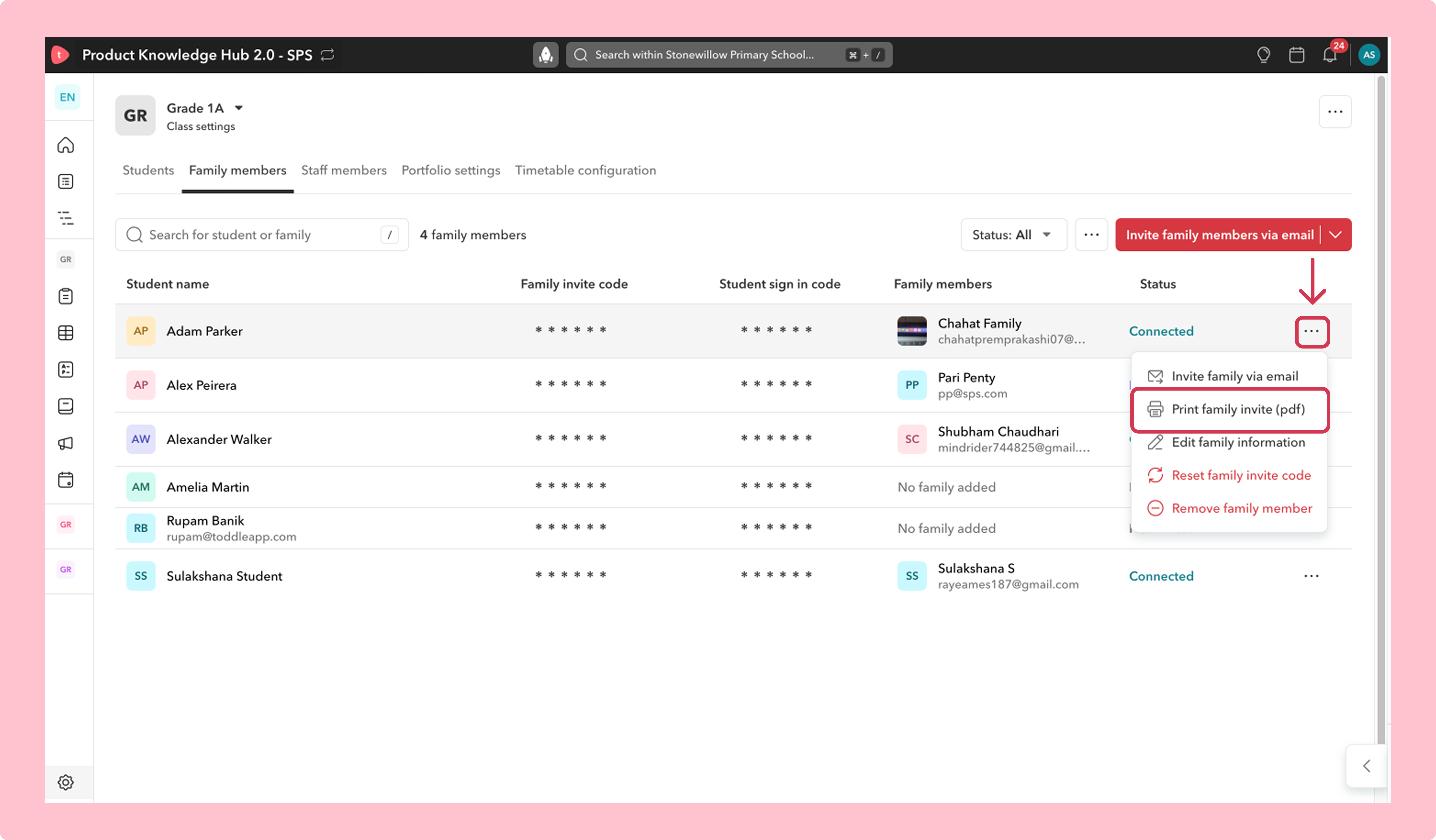This screenshot has width=1436, height=840.
Task: Focus the Search for student or family field
Action: (262, 235)
